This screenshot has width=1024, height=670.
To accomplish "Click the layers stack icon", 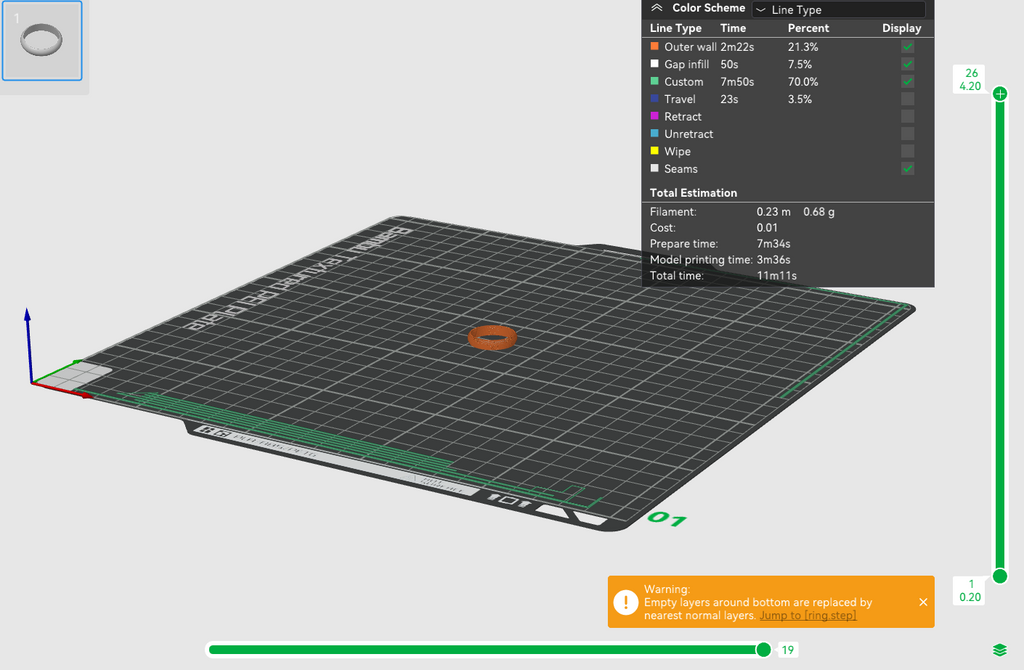I will click(1000, 650).
